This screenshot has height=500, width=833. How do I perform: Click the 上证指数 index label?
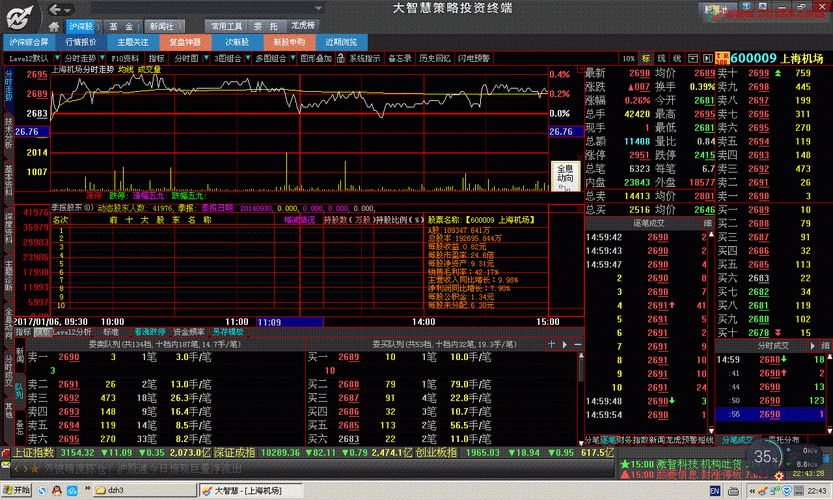33,453
